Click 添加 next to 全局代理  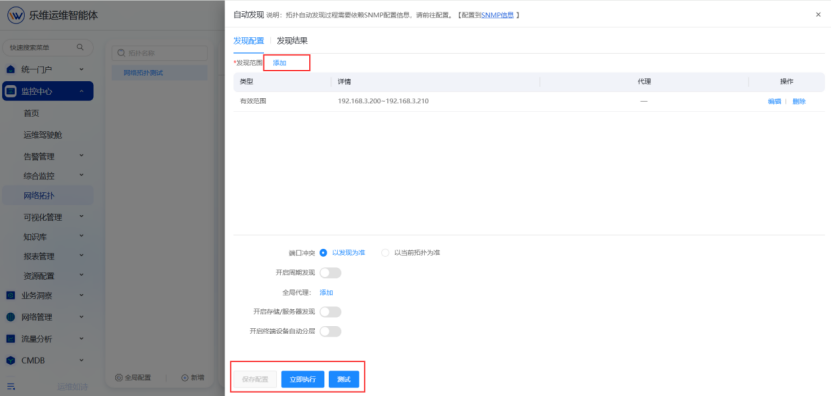[x=326, y=293]
